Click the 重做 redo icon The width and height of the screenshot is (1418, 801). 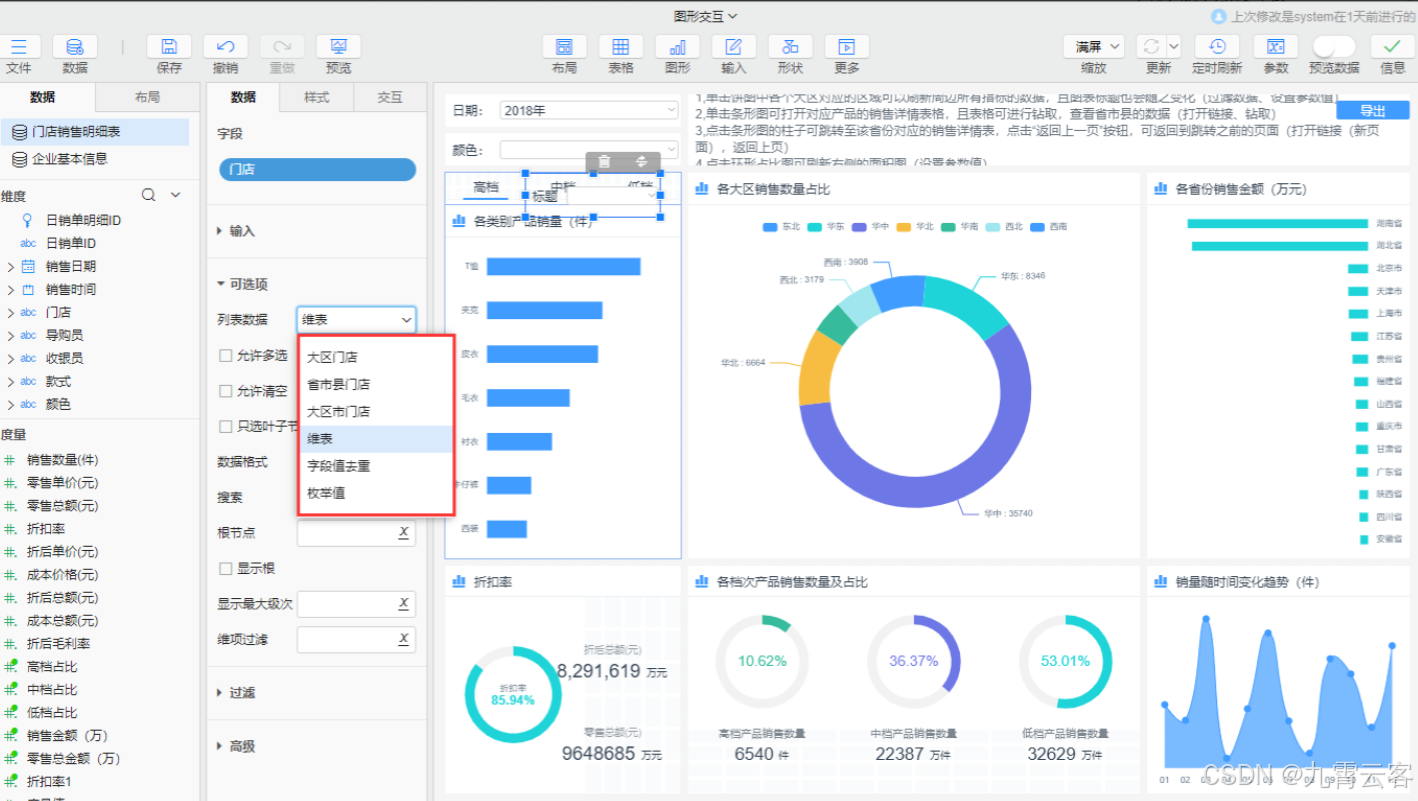[282, 47]
